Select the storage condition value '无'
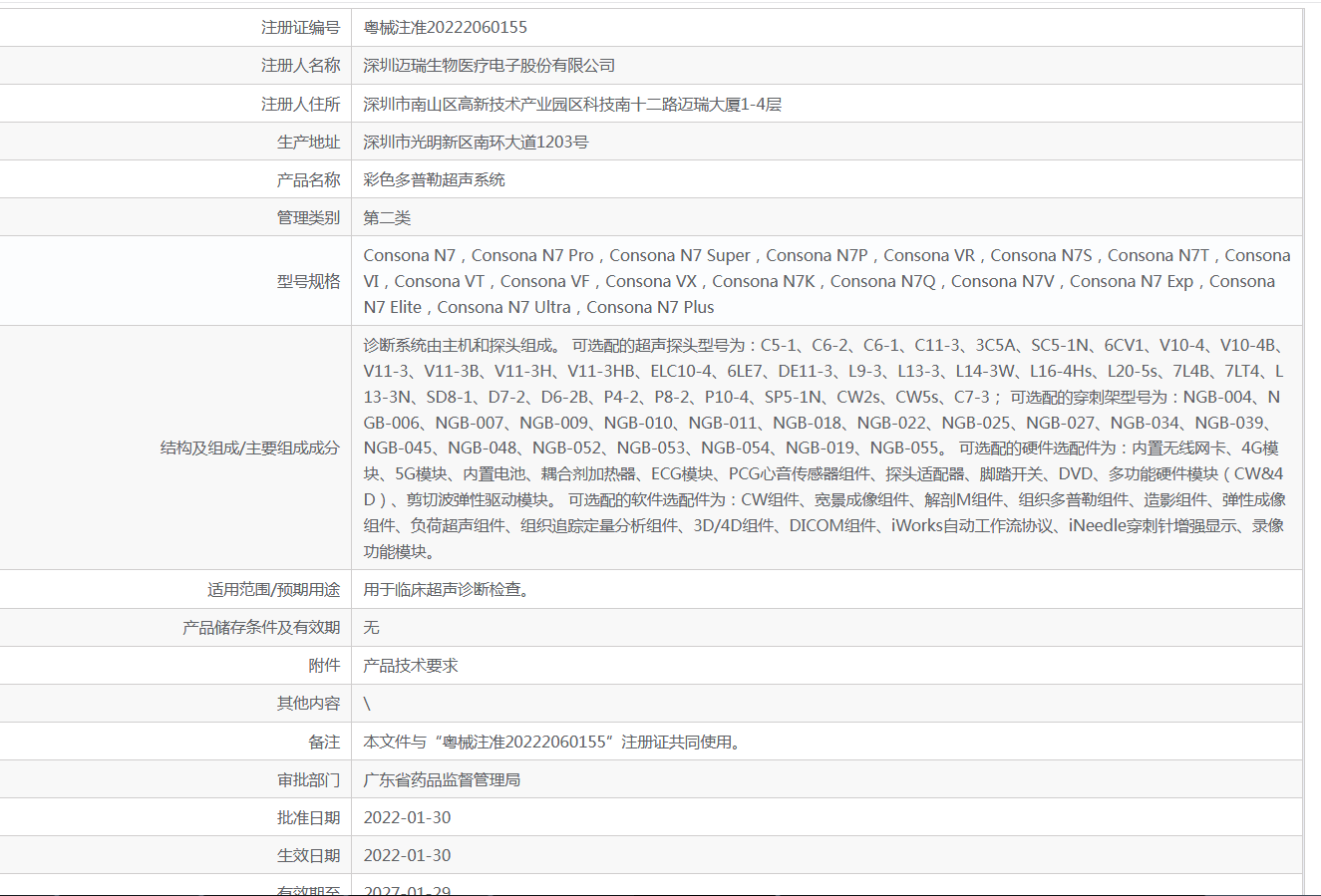The width and height of the screenshot is (1321, 896). 372,628
